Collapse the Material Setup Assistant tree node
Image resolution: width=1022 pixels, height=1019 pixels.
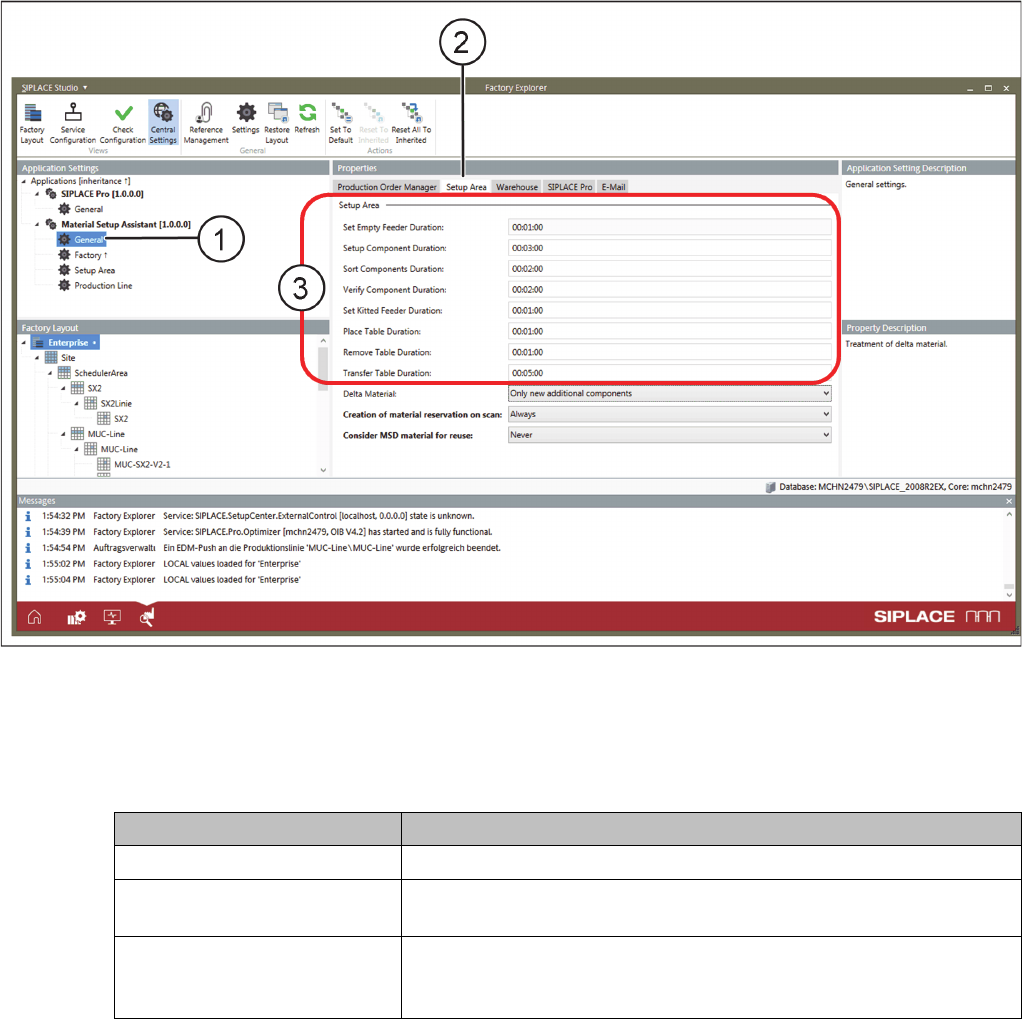[37, 225]
